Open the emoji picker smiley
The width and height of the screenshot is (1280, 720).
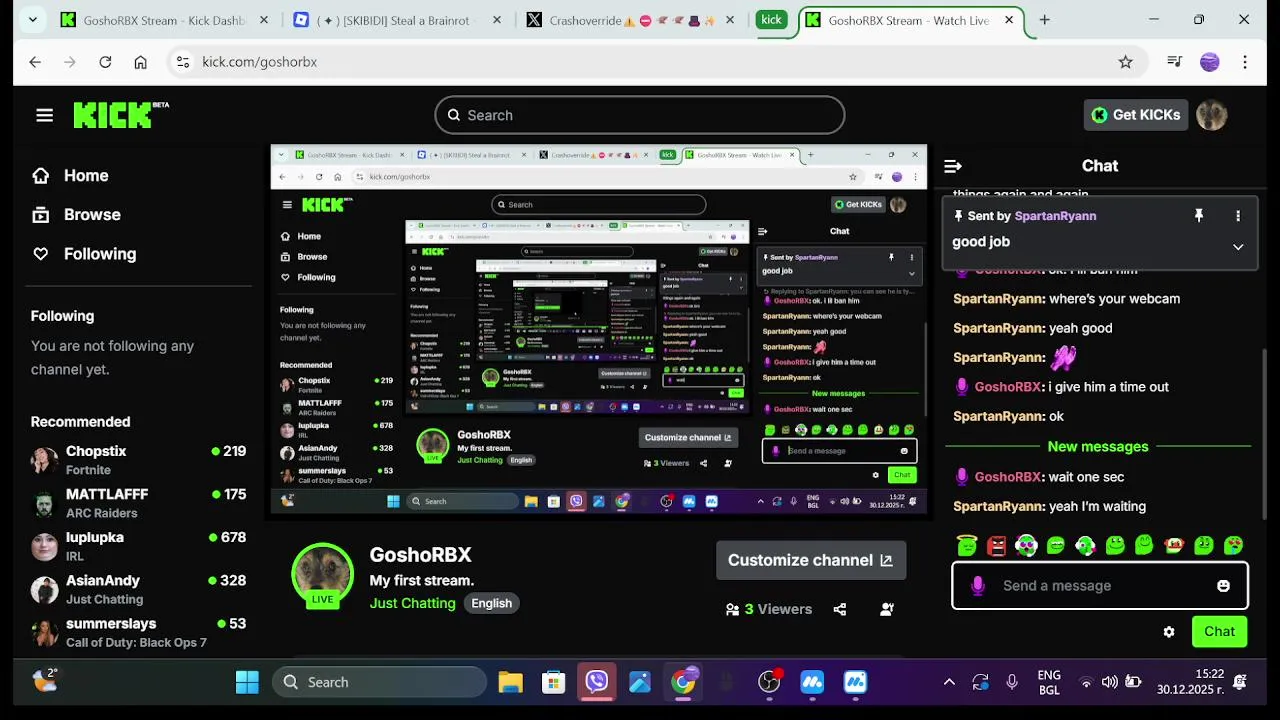click(1223, 586)
